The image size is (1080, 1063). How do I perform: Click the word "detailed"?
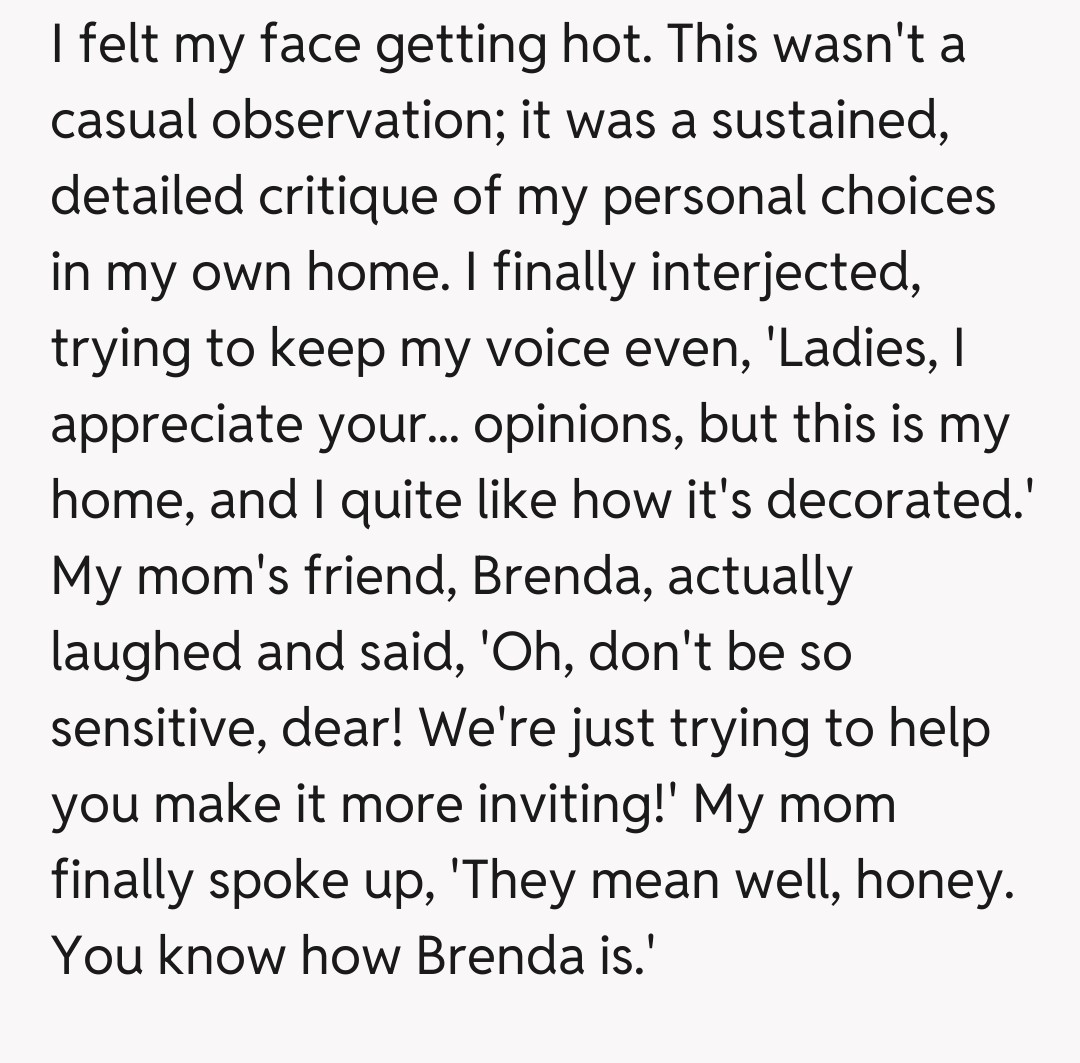(x=147, y=196)
